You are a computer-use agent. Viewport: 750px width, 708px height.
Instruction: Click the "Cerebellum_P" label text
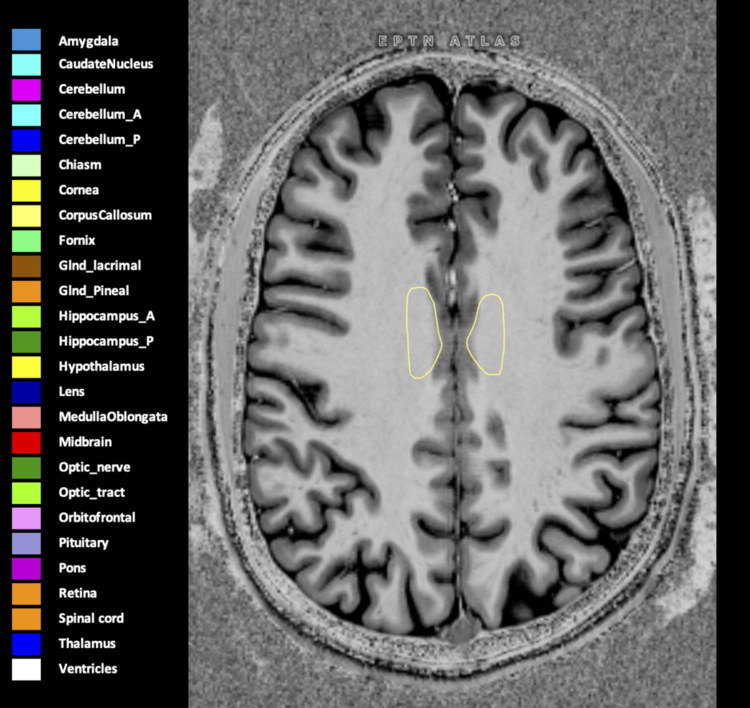pos(99,140)
